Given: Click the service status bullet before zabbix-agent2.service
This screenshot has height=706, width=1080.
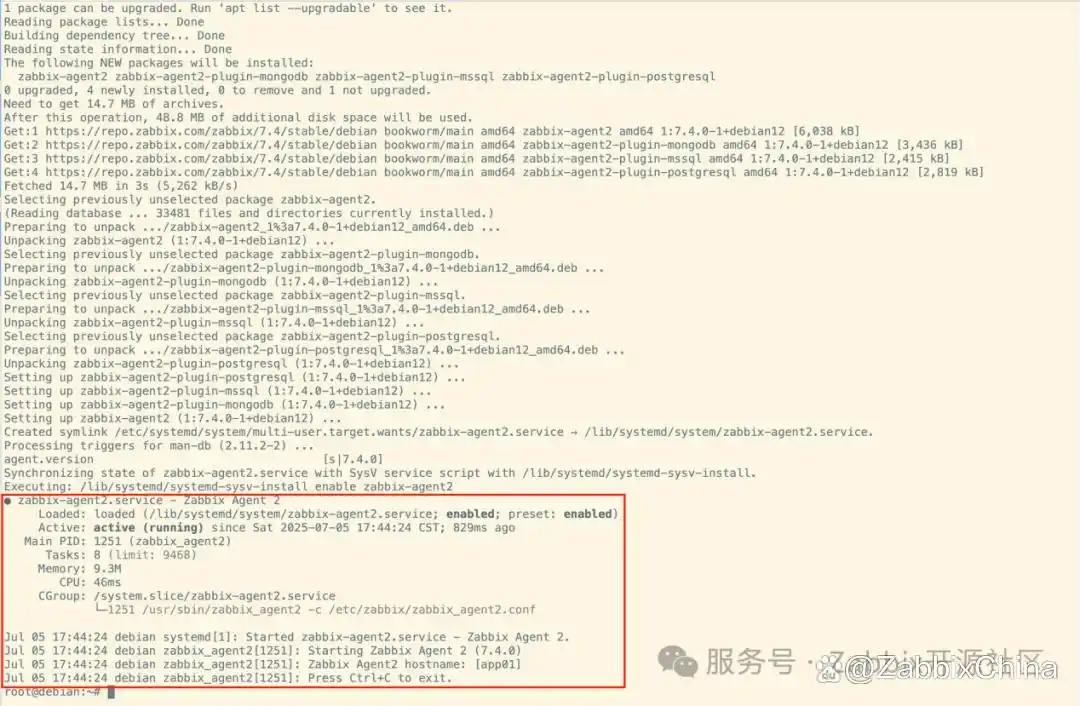Looking at the screenshot, I should pyautogui.click(x=8, y=501).
